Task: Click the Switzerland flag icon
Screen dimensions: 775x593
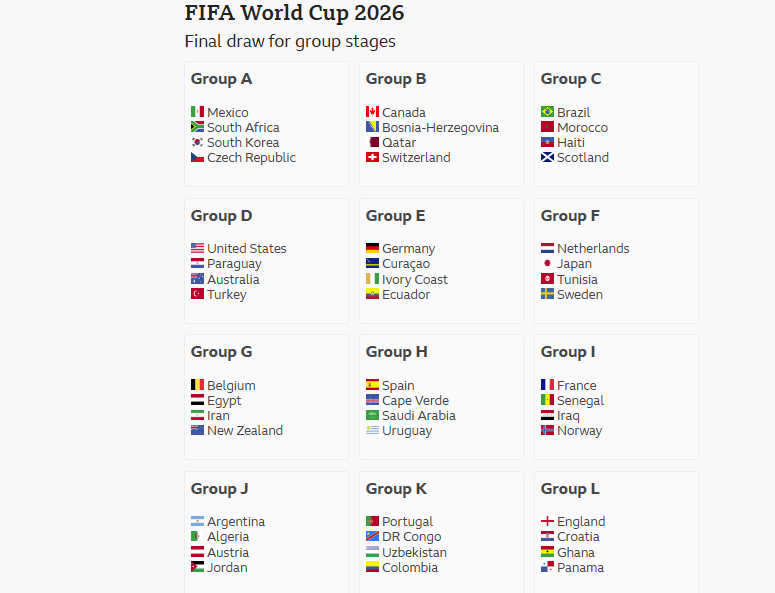Action: point(372,158)
